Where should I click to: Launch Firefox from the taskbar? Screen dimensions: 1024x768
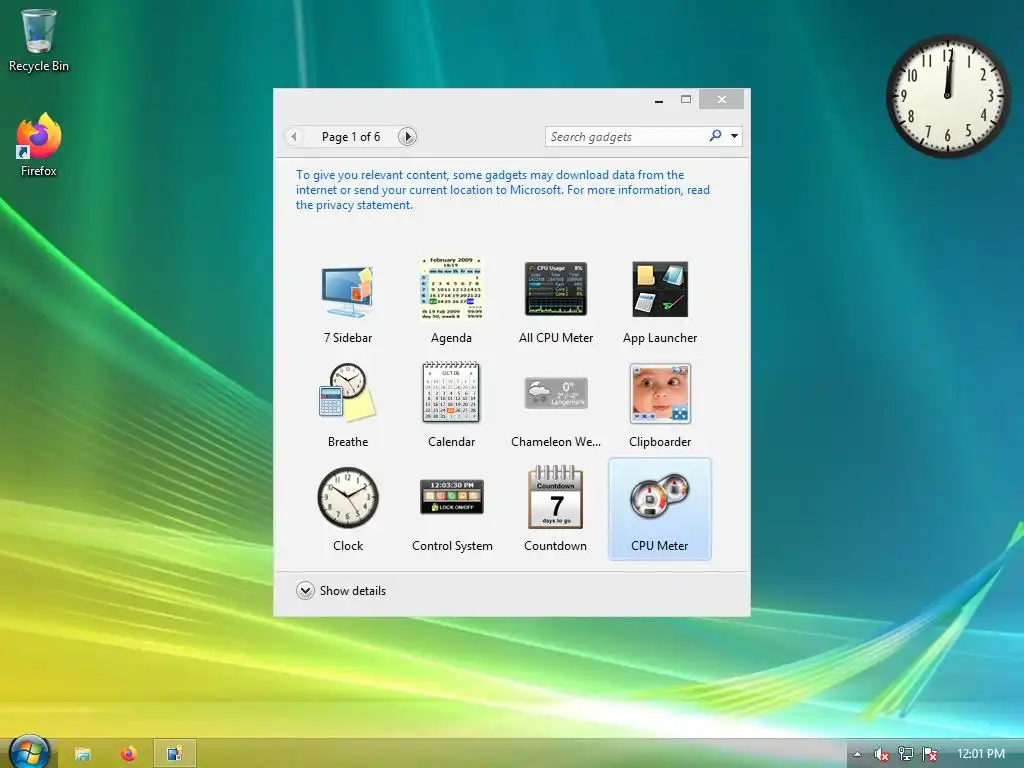(x=129, y=754)
